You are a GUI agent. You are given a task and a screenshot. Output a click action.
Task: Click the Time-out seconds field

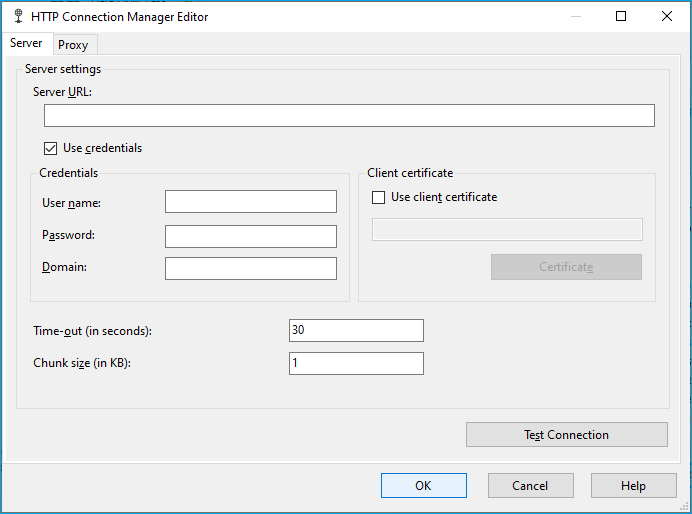tap(356, 330)
